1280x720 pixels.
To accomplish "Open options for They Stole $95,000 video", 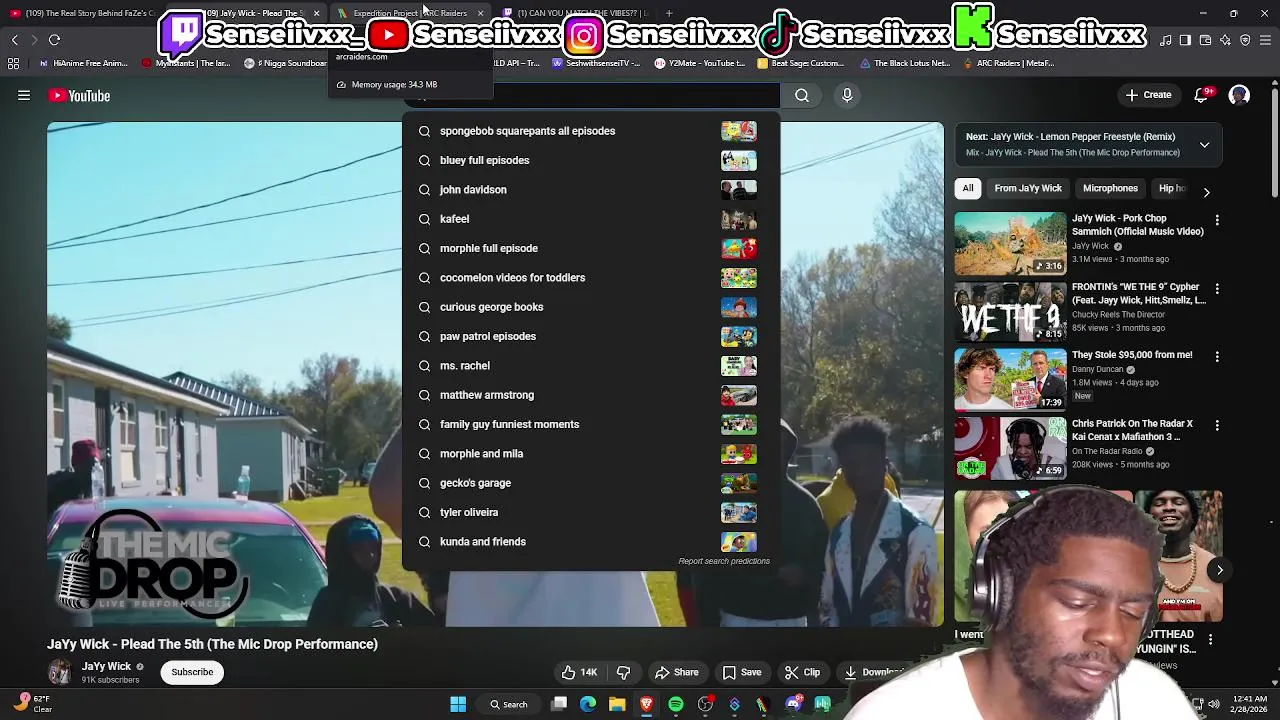I will click(x=1217, y=357).
